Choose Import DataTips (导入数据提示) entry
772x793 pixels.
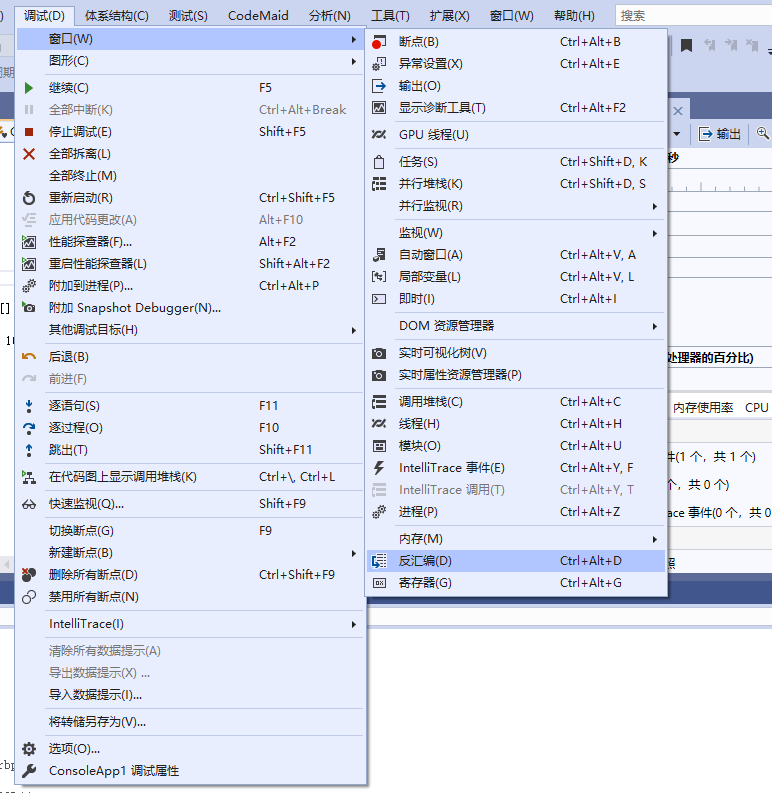(x=96, y=695)
